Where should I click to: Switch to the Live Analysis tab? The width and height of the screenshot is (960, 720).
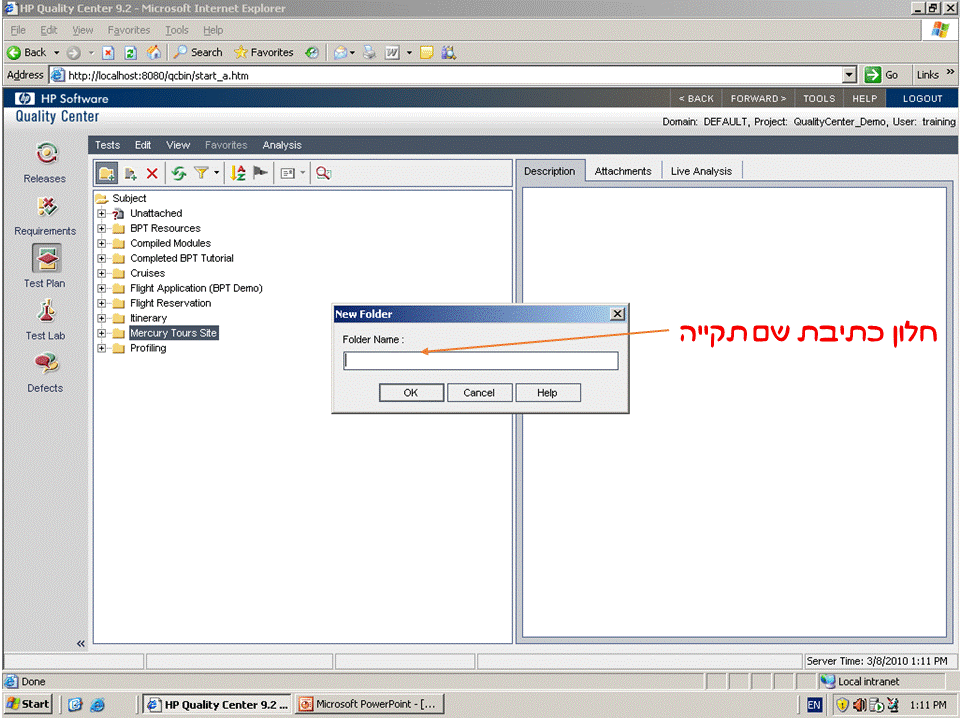click(x=701, y=171)
